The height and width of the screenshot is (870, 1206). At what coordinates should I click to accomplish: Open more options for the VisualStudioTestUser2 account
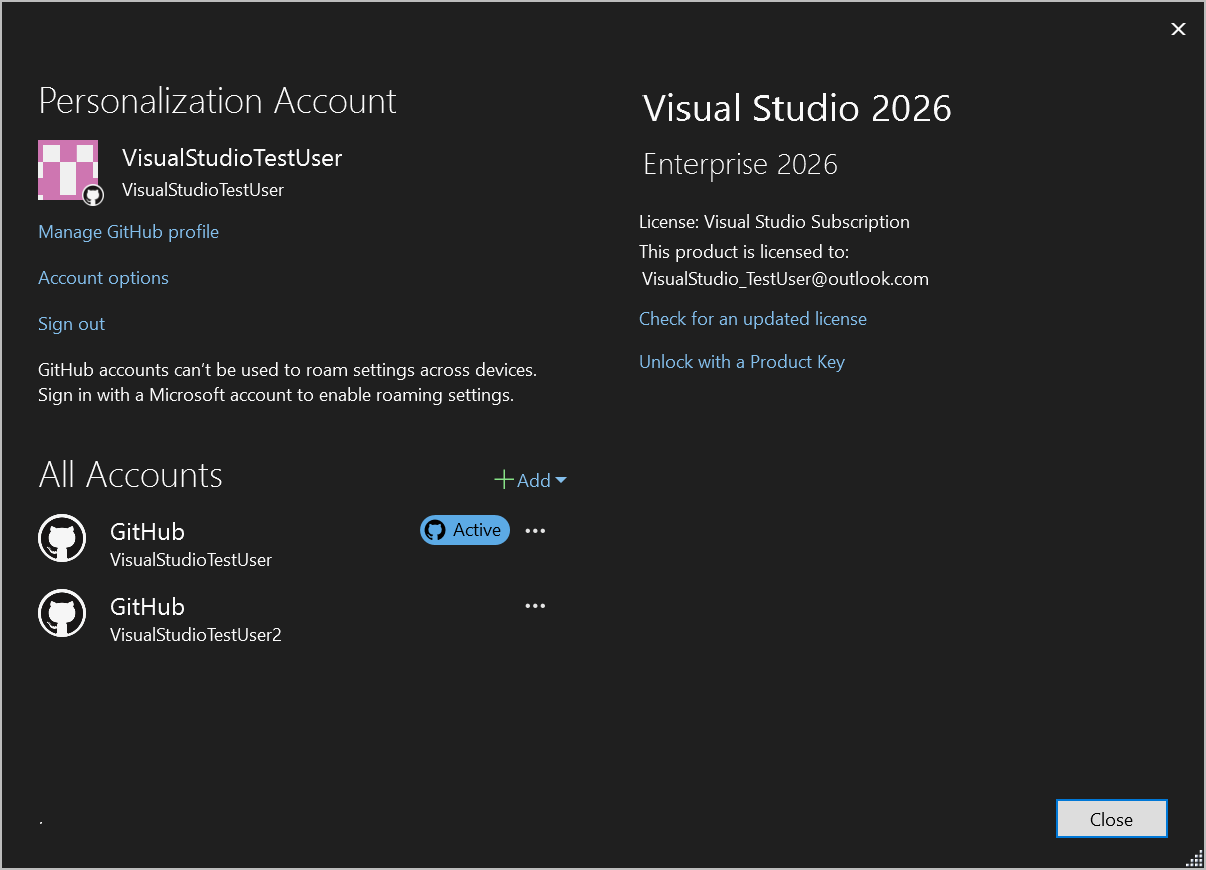(x=535, y=605)
